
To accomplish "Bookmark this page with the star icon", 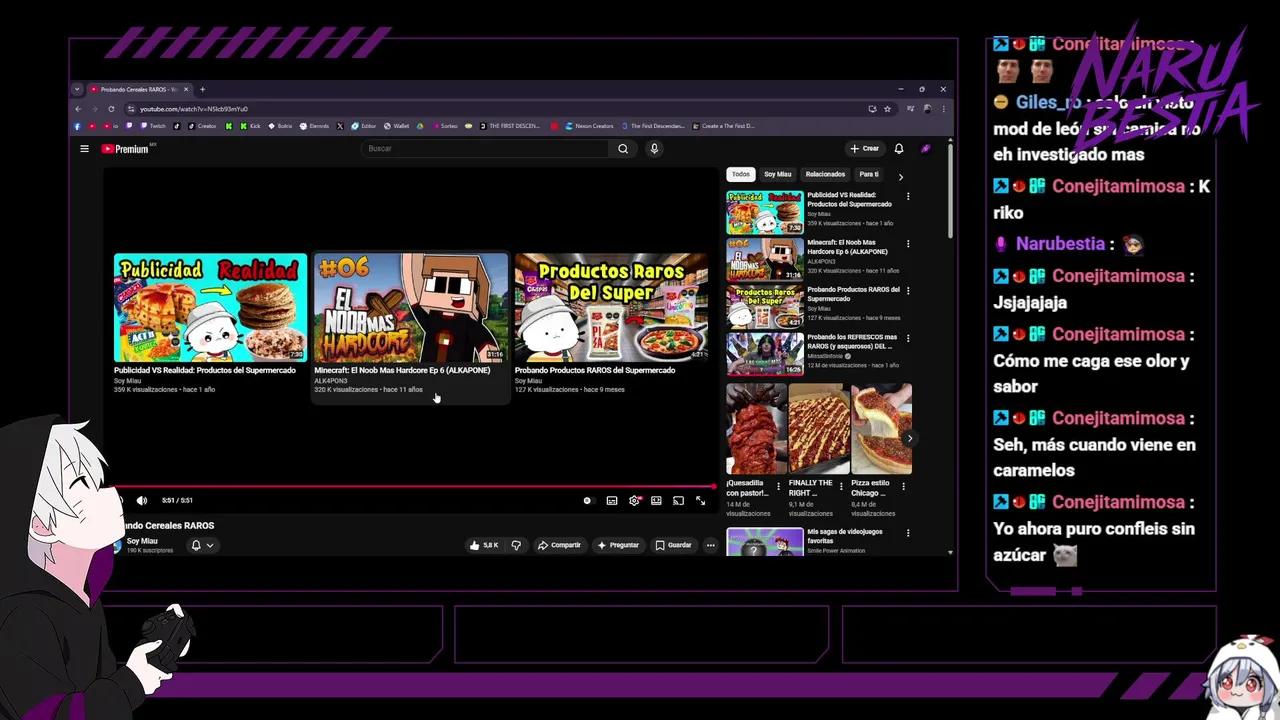I will click(887, 109).
